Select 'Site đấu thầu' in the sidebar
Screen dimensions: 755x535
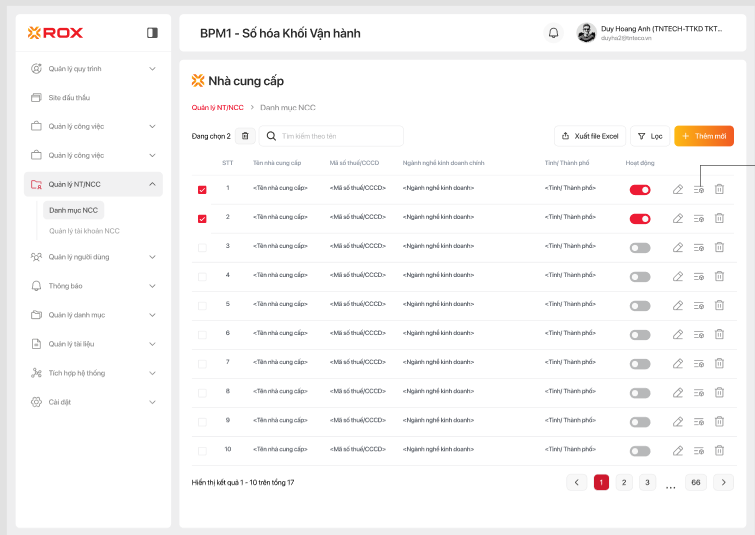point(69,98)
